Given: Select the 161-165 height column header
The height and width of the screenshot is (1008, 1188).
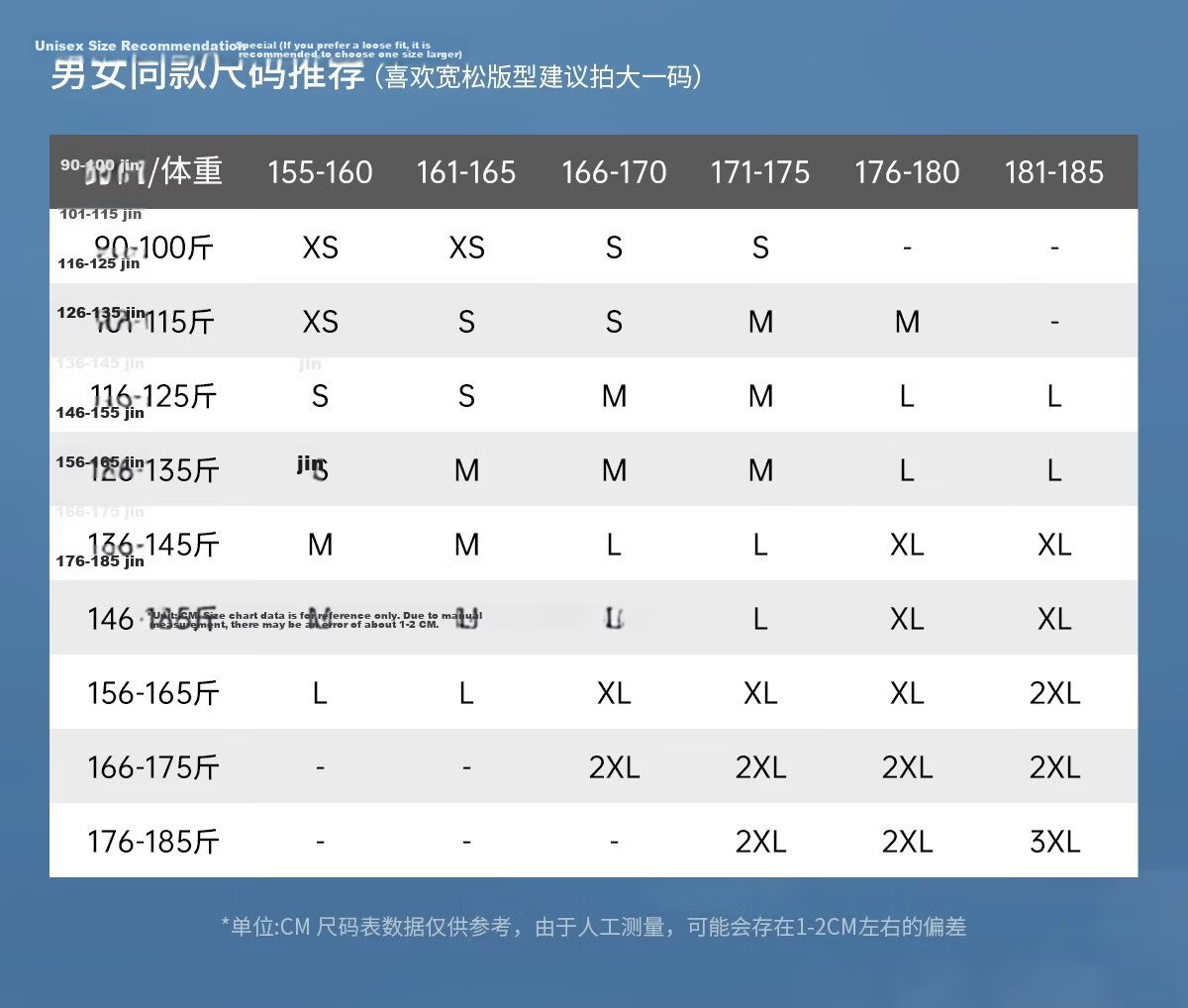Looking at the screenshot, I should pyautogui.click(x=466, y=172).
